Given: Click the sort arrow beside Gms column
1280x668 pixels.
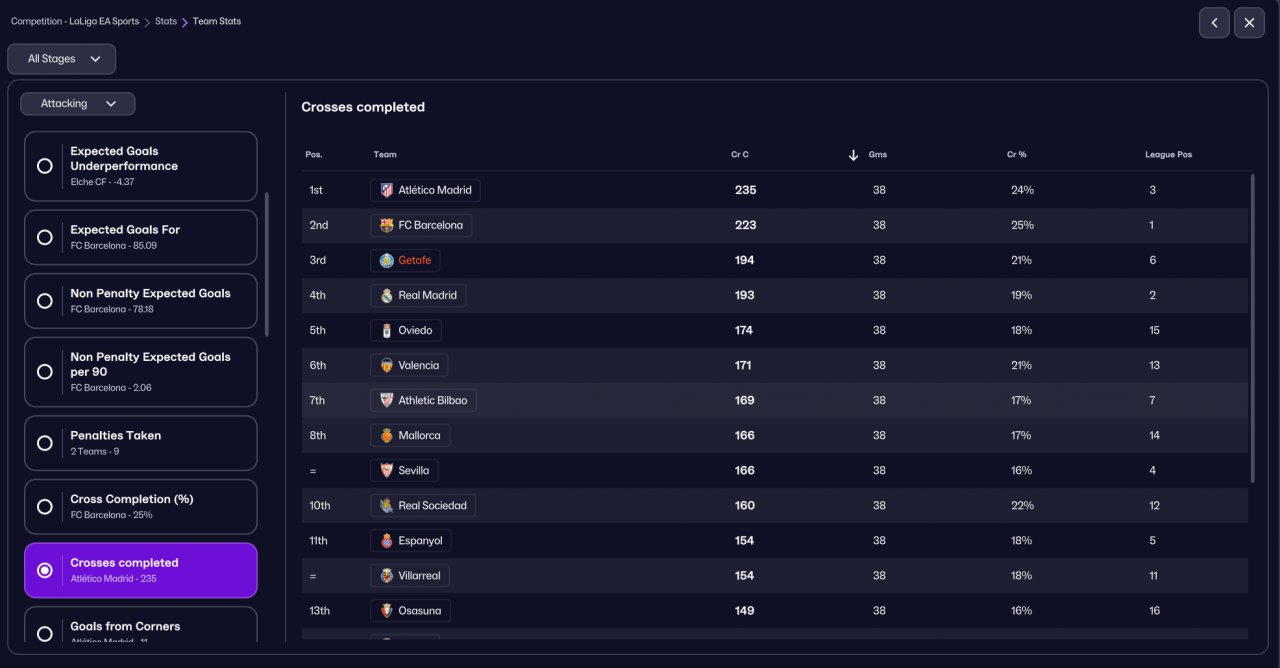Looking at the screenshot, I should coord(853,155).
